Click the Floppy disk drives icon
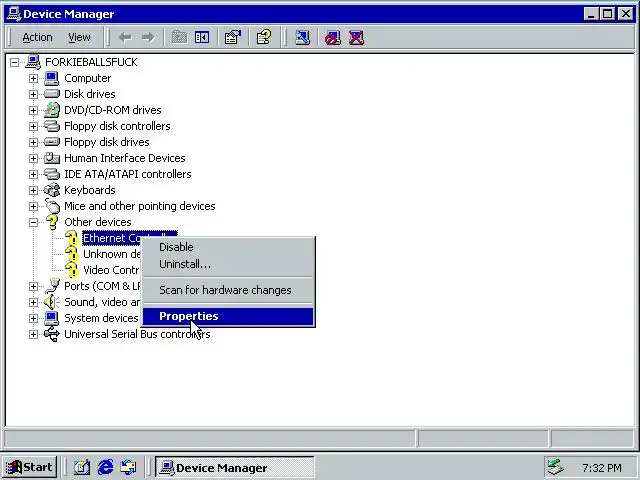Screen dimensions: 640x480 click(x=51, y=142)
